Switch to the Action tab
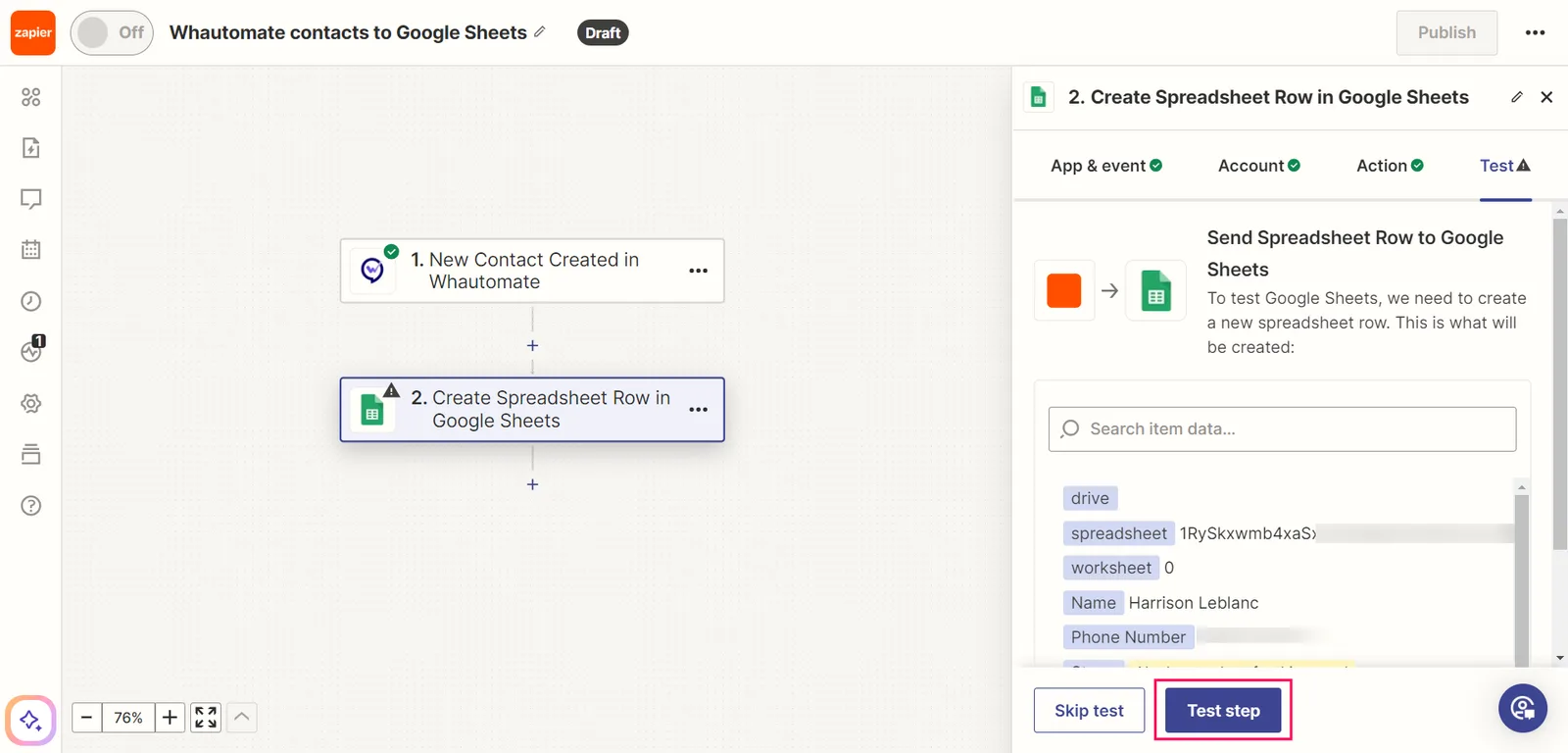The width and height of the screenshot is (1568, 753). 1390,166
